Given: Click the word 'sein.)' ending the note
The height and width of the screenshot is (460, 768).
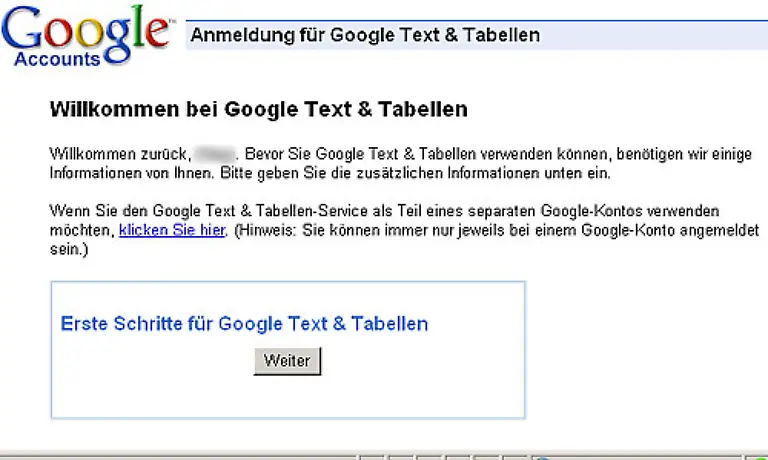Looking at the screenshot, I should click(x=69, y=249).
